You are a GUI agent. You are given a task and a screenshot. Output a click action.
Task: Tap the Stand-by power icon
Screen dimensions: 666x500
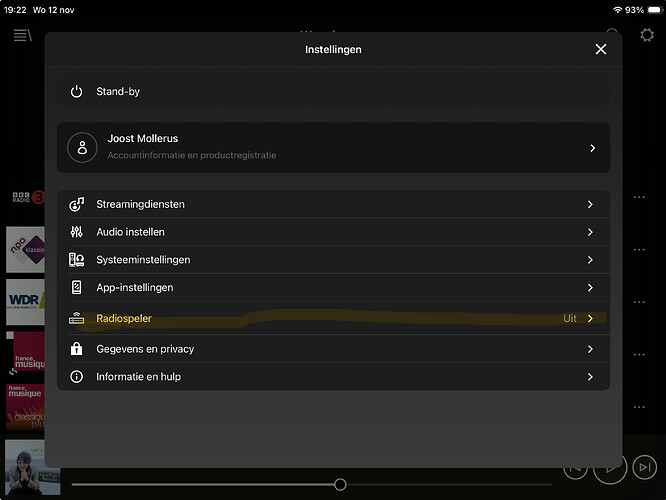point(77,91)
